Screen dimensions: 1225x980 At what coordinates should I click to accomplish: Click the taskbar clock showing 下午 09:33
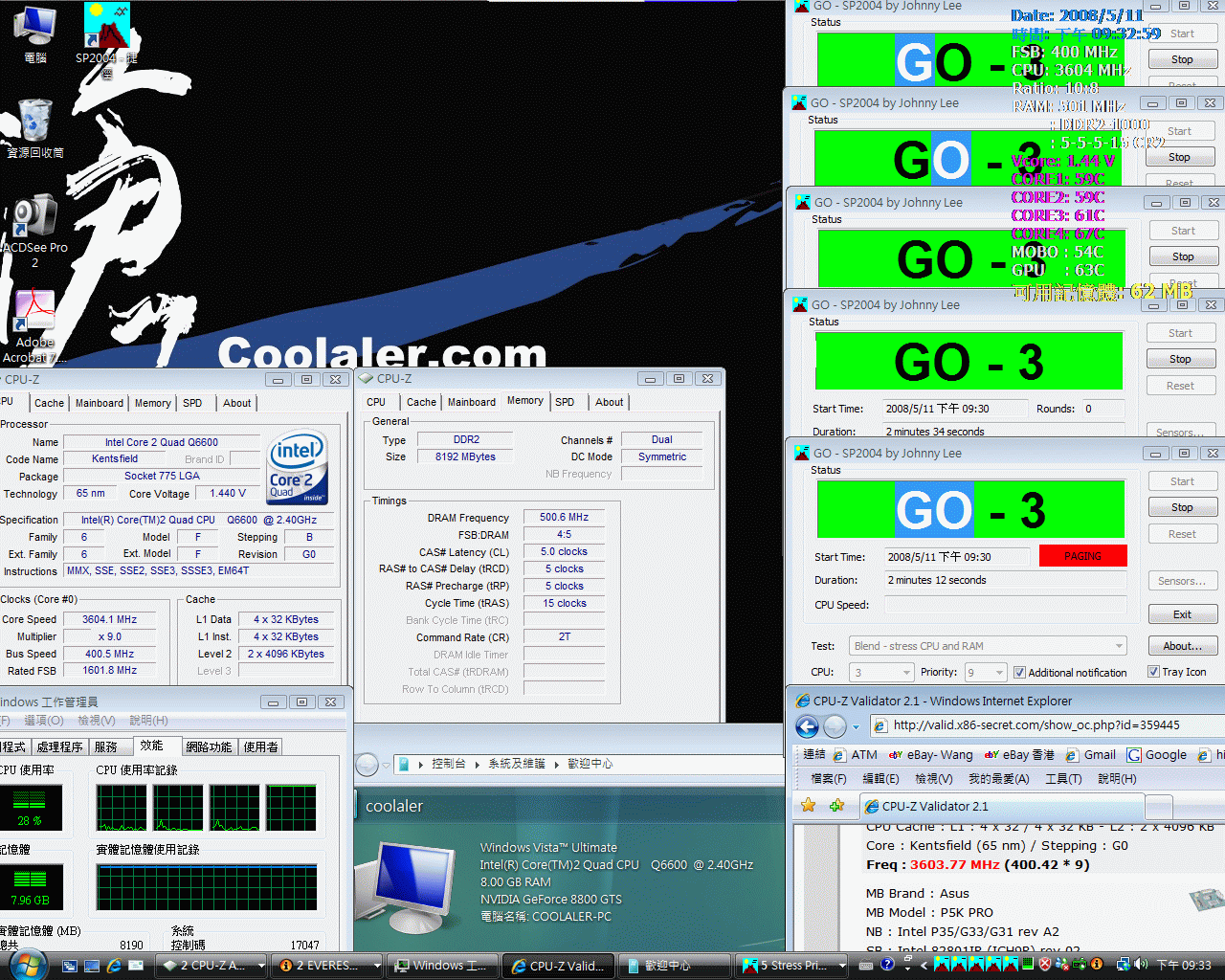[x=1184, y=965]
